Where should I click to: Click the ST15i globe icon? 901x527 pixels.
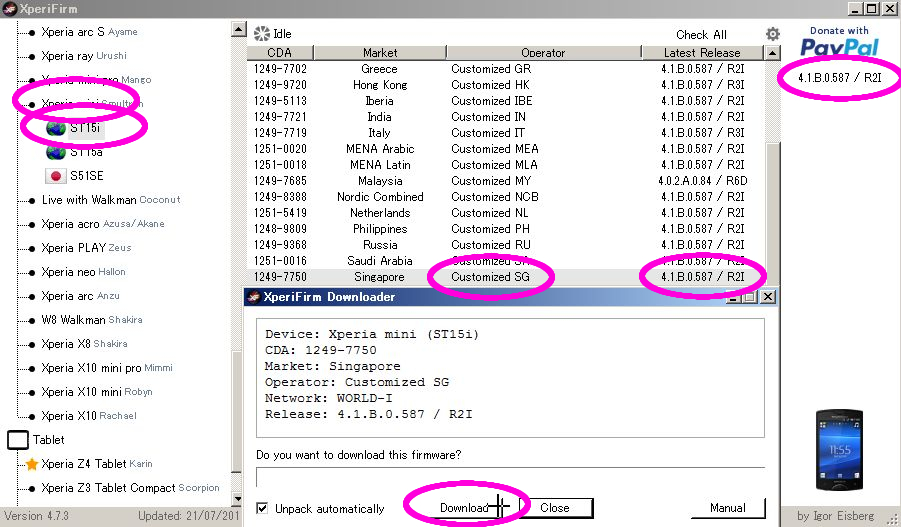[x=56, y=128]
